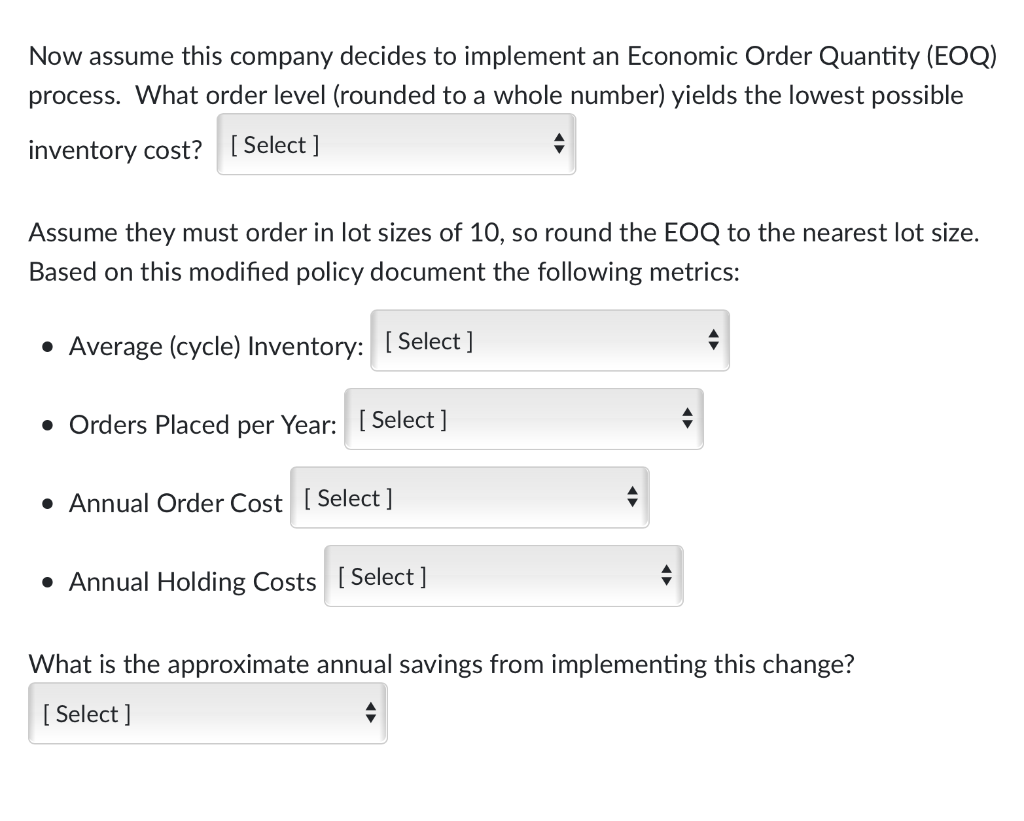Click the "Orders Placed per Year:" label
Viewport: 1024px width, 821px height.
pyautogui.click(x=203, y=425)
